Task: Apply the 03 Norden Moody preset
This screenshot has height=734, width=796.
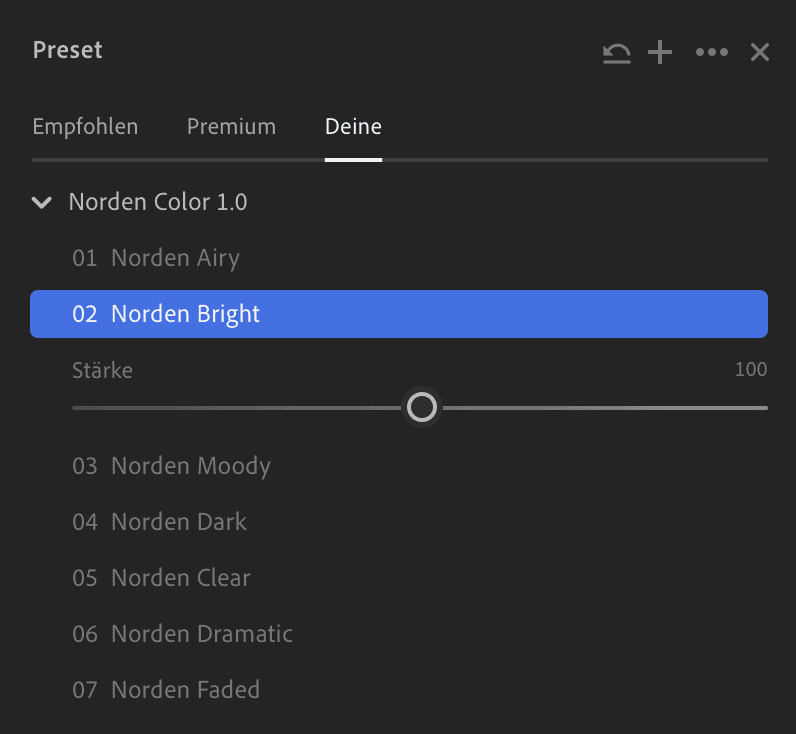Action: tap(399, 466)
